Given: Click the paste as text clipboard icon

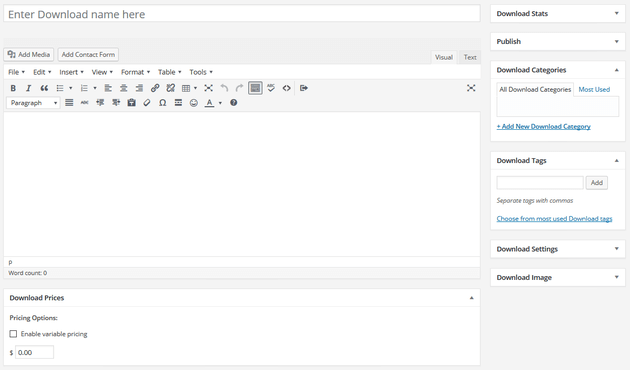Looking at the screenshot, I should point(131,103).
